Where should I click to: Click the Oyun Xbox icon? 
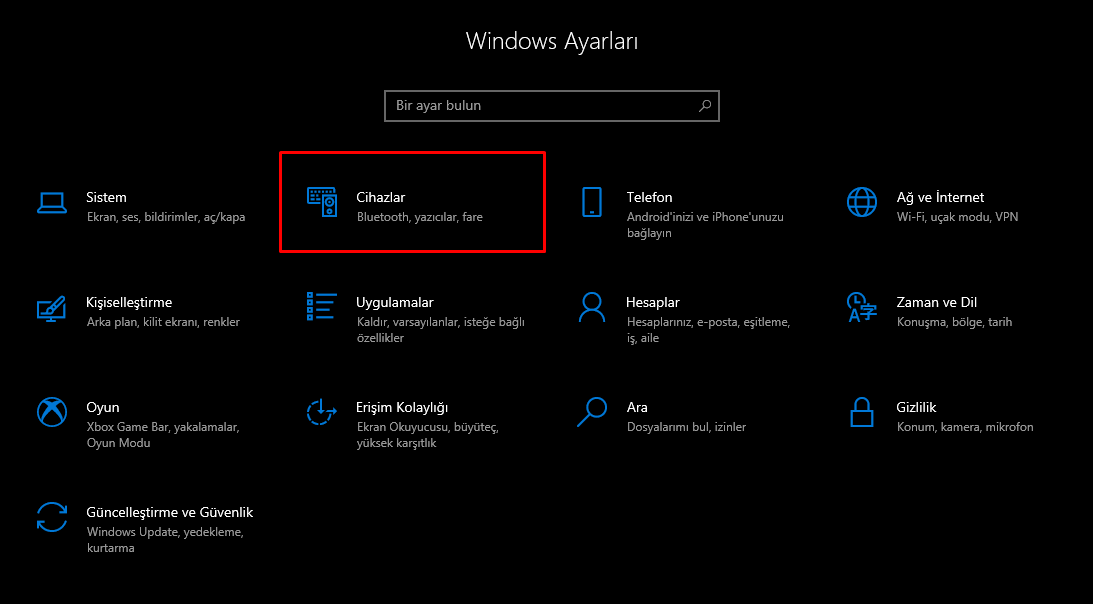coord(52,412)
